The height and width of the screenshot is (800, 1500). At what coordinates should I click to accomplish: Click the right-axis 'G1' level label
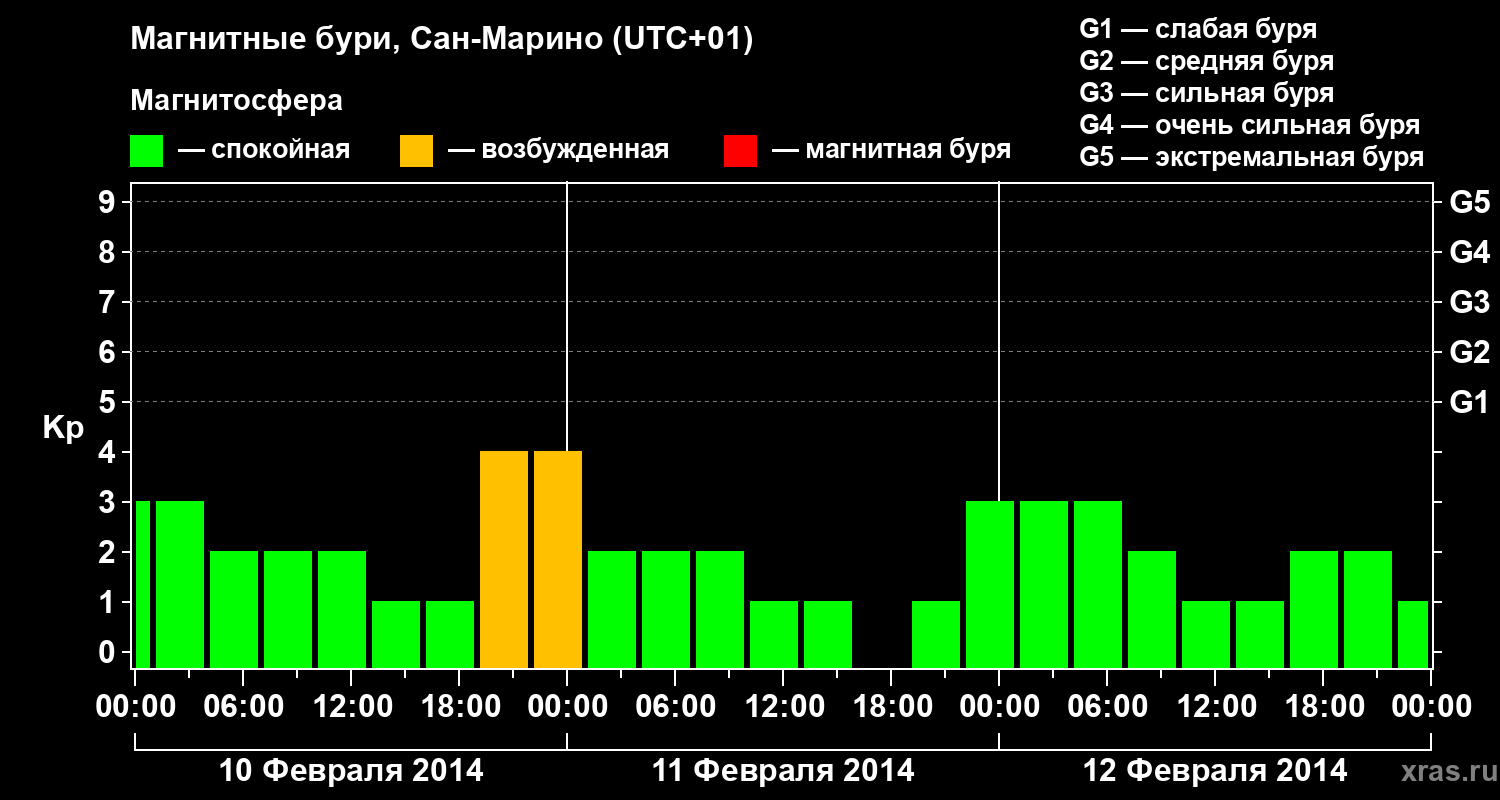1470,402
